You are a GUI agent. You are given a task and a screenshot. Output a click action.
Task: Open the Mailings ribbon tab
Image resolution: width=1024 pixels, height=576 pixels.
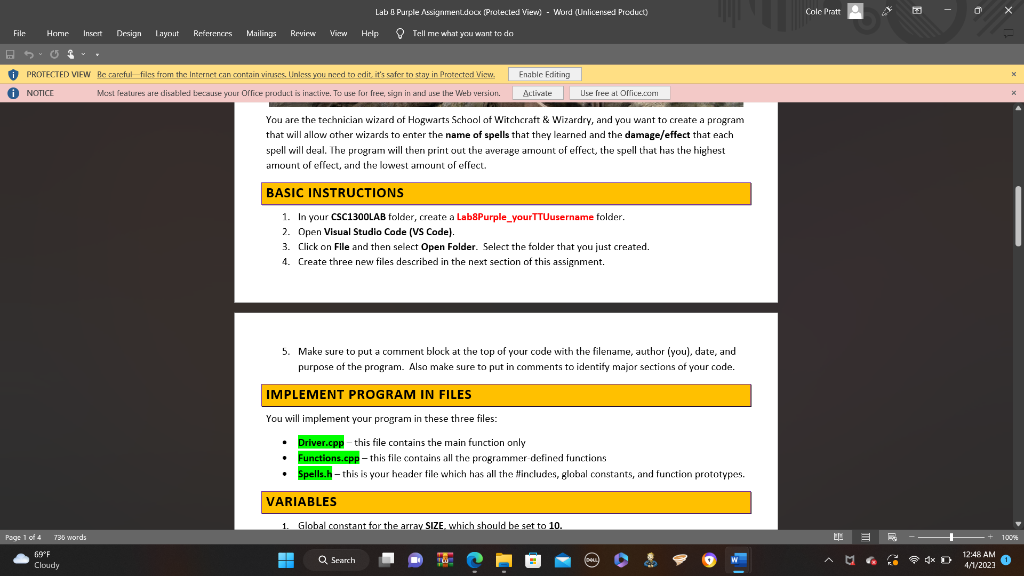tap(261, 32)
